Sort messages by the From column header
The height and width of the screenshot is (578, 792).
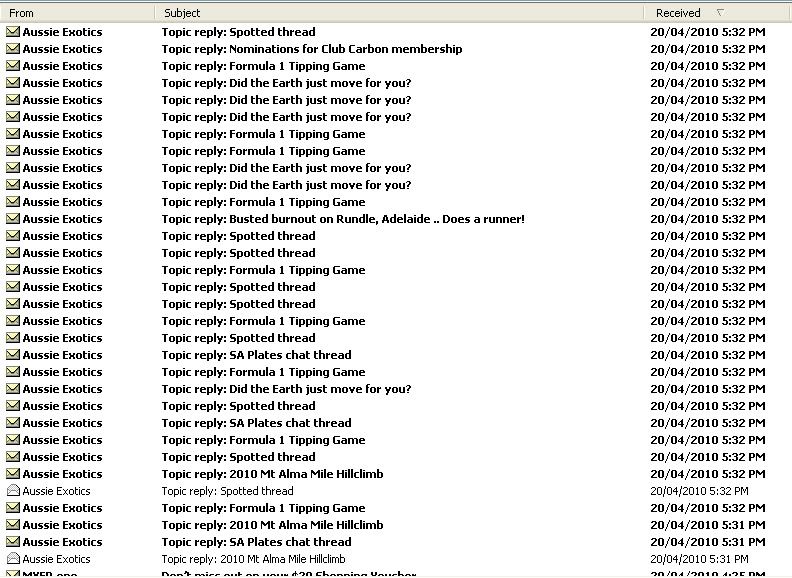click(x=21, y=13)
